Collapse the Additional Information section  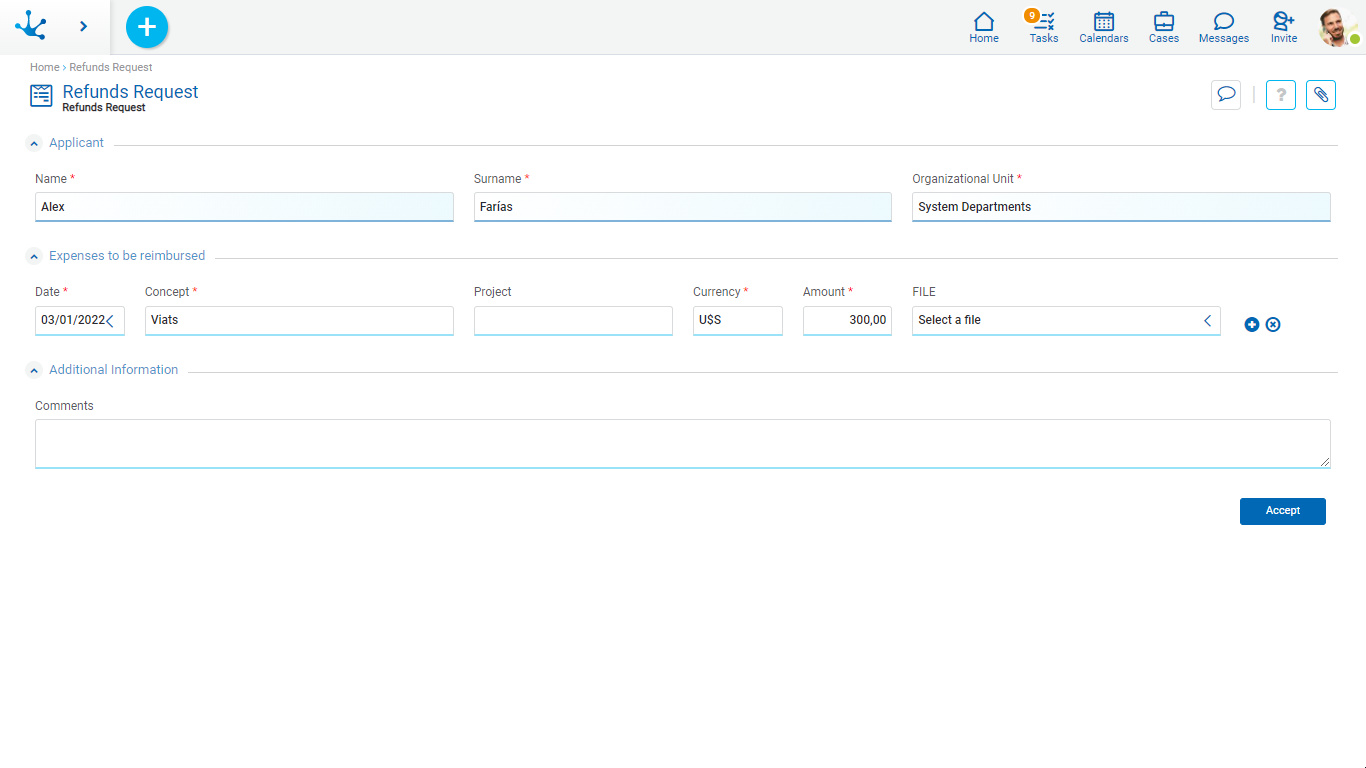pos(34,370)
